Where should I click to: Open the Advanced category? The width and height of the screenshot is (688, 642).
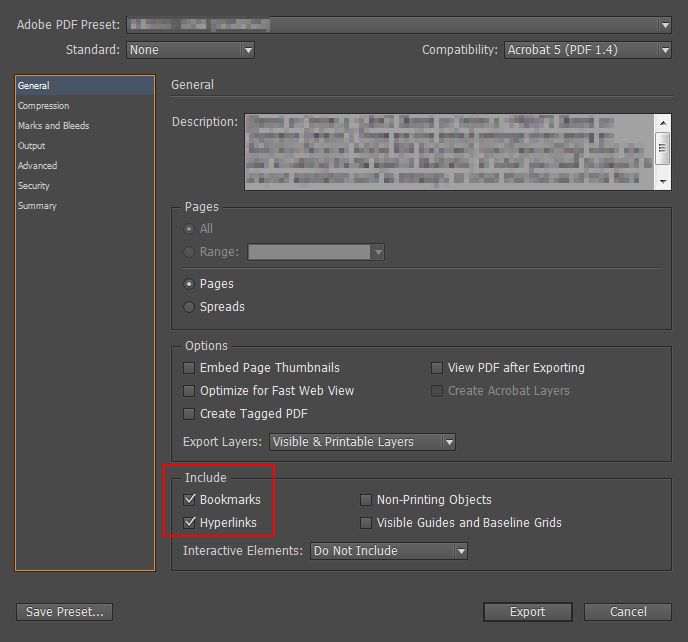(37, 165)
